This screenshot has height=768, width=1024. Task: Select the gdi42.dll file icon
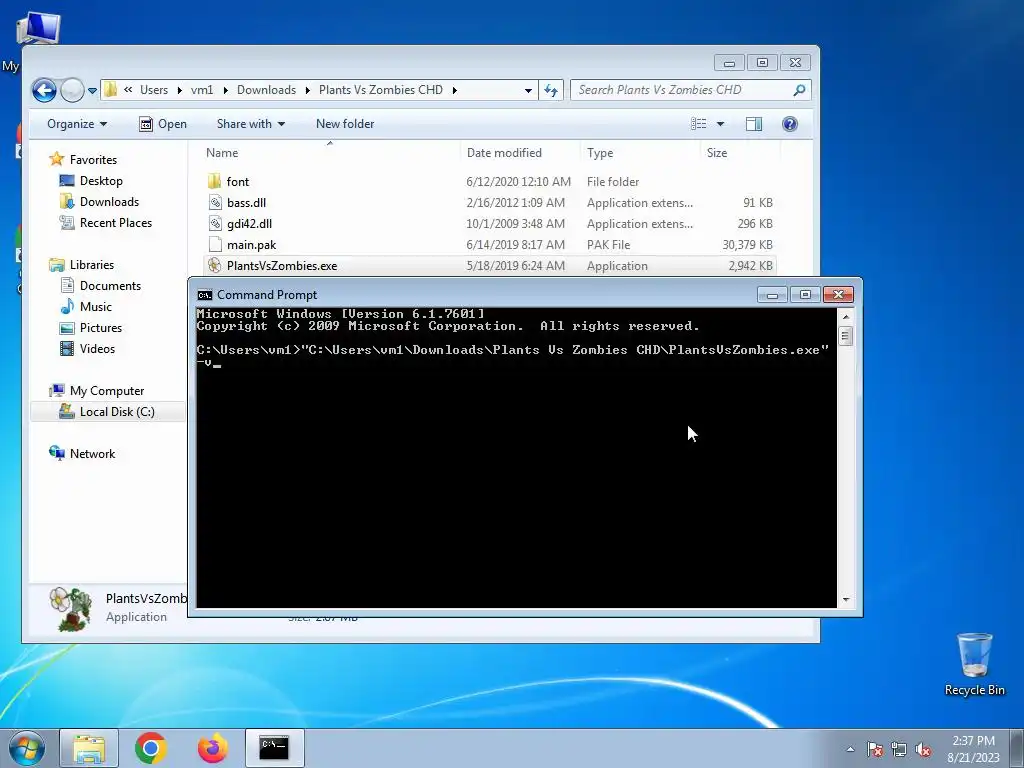coord(215,223)
